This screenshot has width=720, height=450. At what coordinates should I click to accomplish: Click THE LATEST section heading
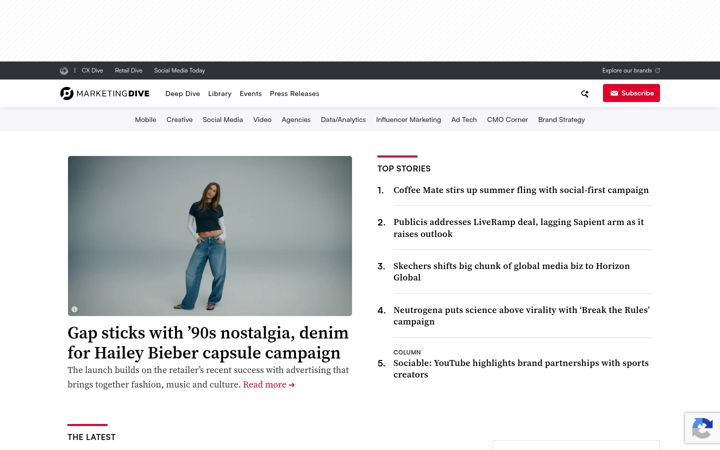pos(91,437)
